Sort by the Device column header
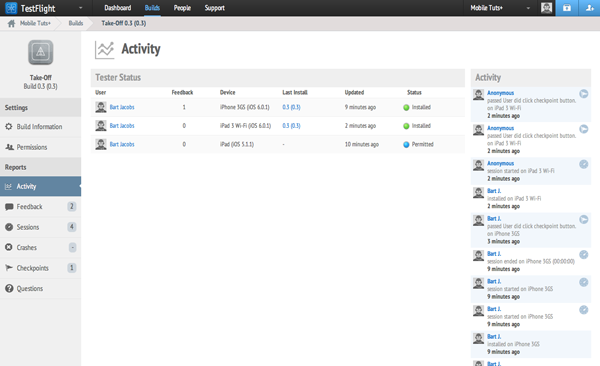Image resolution: width=600 pixels, height=366 pixels. [x=228, y=92]
